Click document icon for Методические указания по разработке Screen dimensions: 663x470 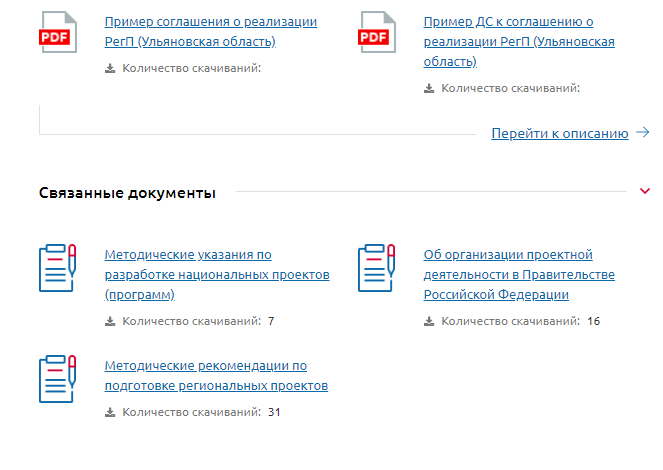tap(57, 268)
